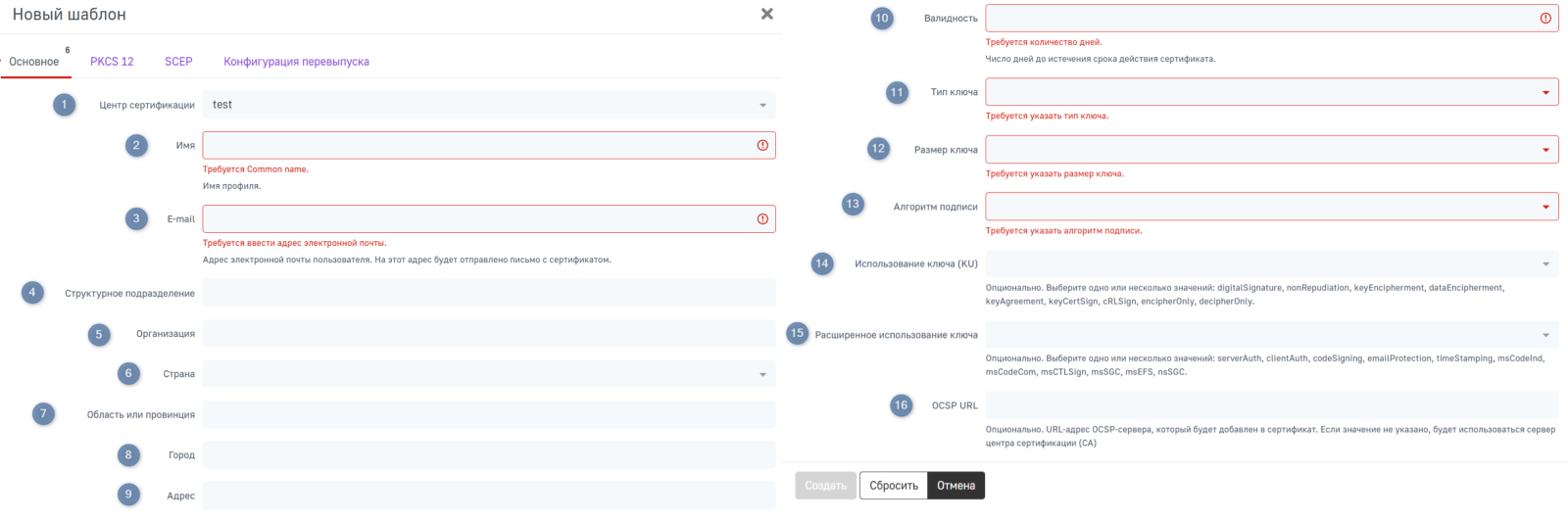Click the numbered badge 16 beside OCSP URL
1568x522 pixels.
[902, 405]
